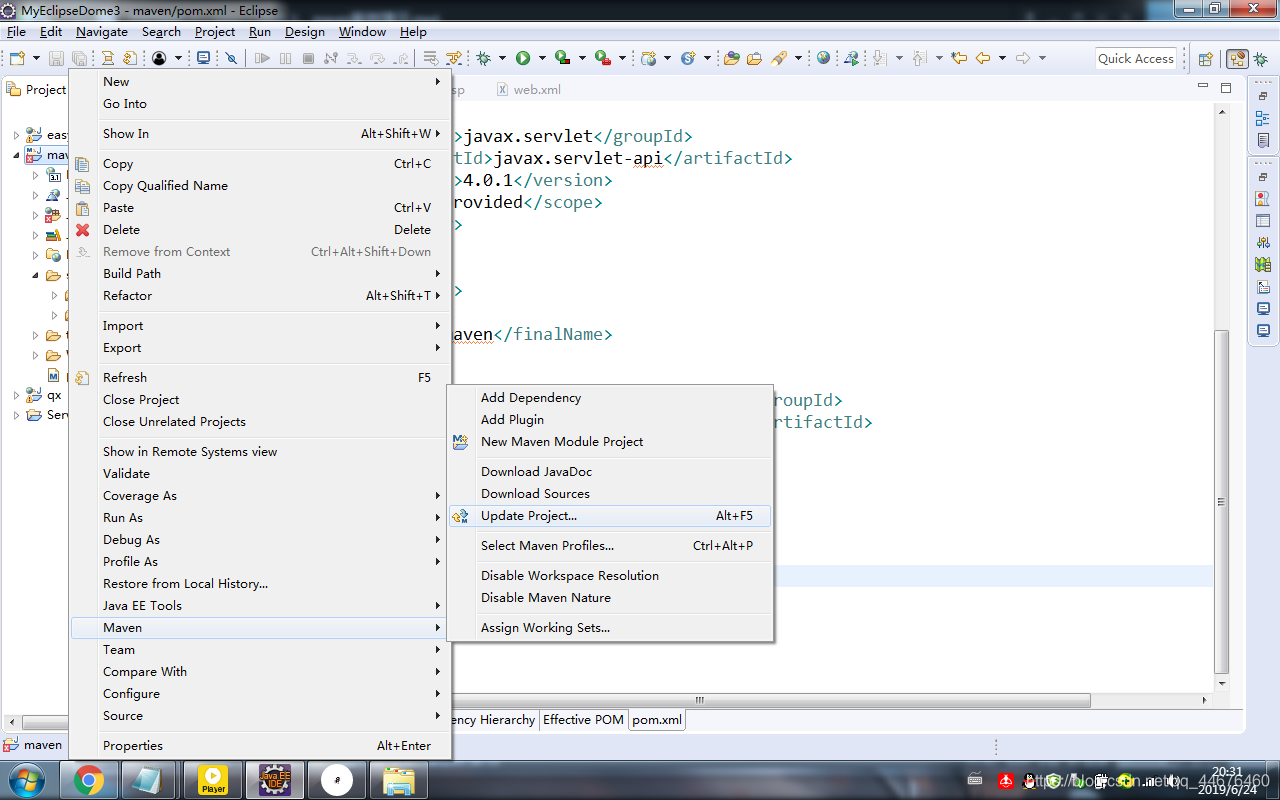The height and width of the screenshot is (800, 1280).
Task: Select the Debug perspective icon
Action: coord(1263,59)
